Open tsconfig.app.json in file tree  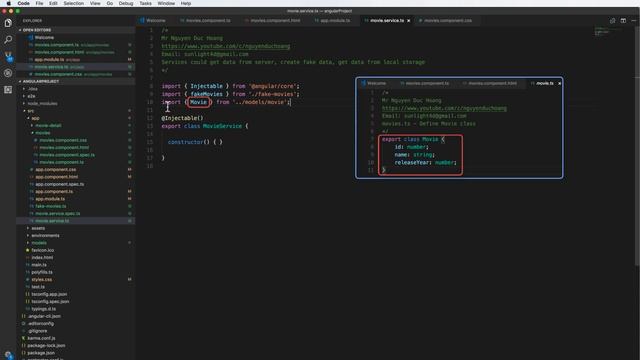[x=49, y=294]
